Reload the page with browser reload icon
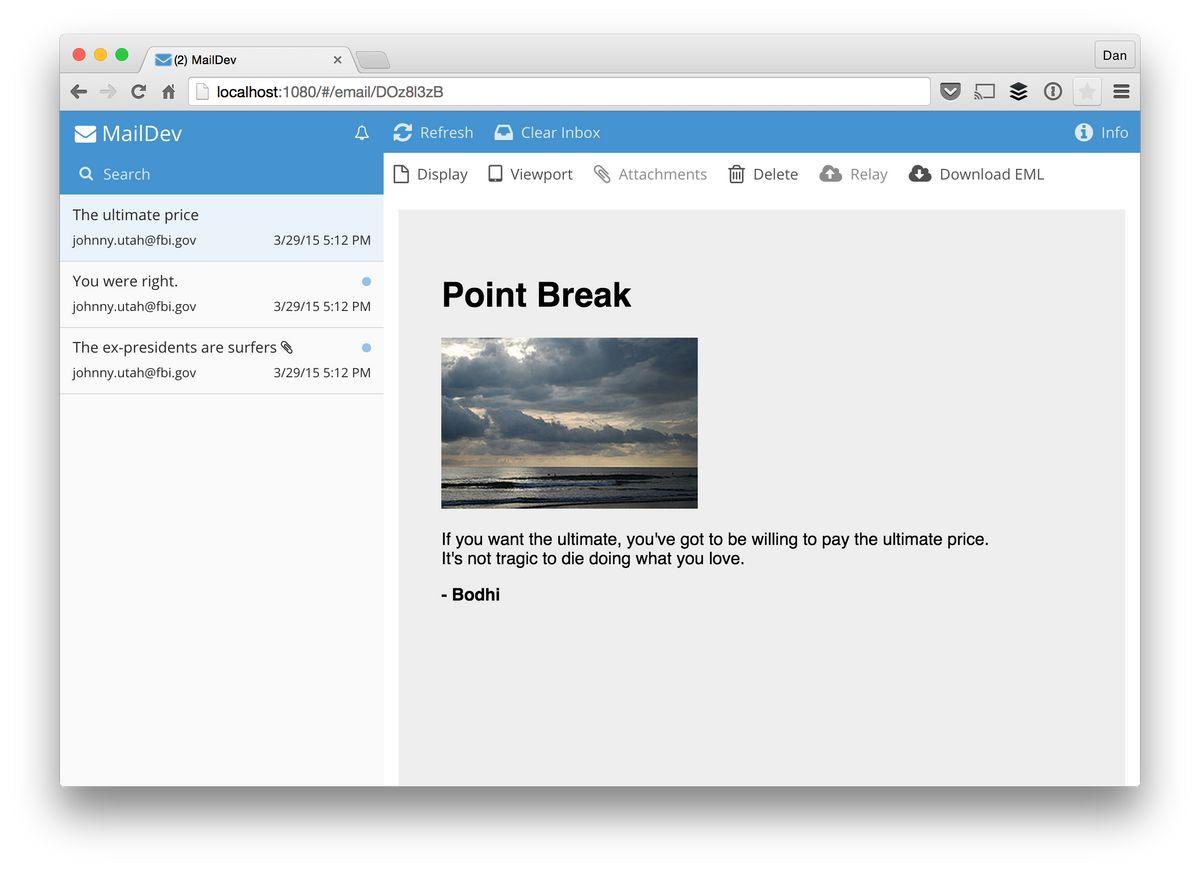 [x=138, y=92]
